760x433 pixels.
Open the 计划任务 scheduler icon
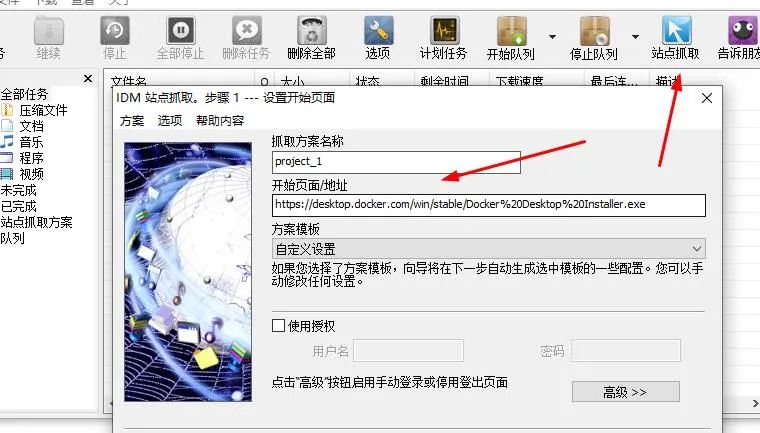click(444, 31)
